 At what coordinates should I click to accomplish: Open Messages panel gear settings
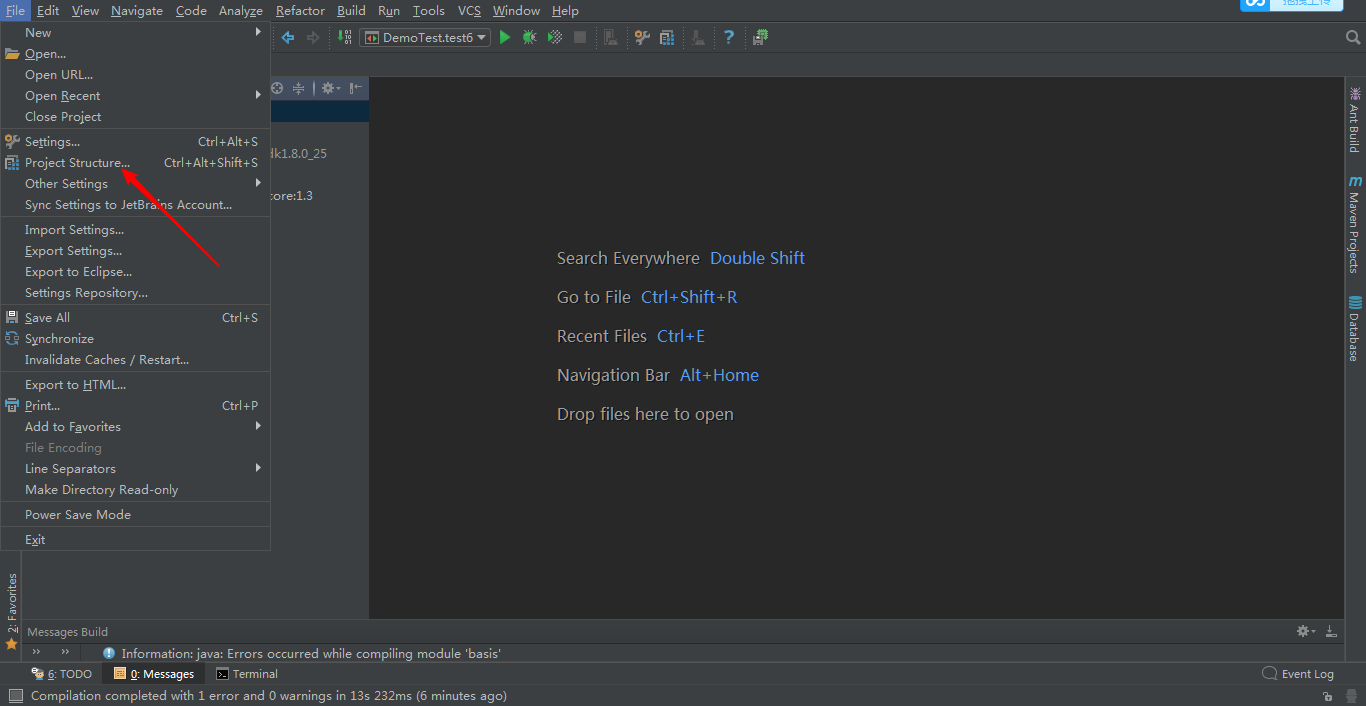click(1306, 631)
